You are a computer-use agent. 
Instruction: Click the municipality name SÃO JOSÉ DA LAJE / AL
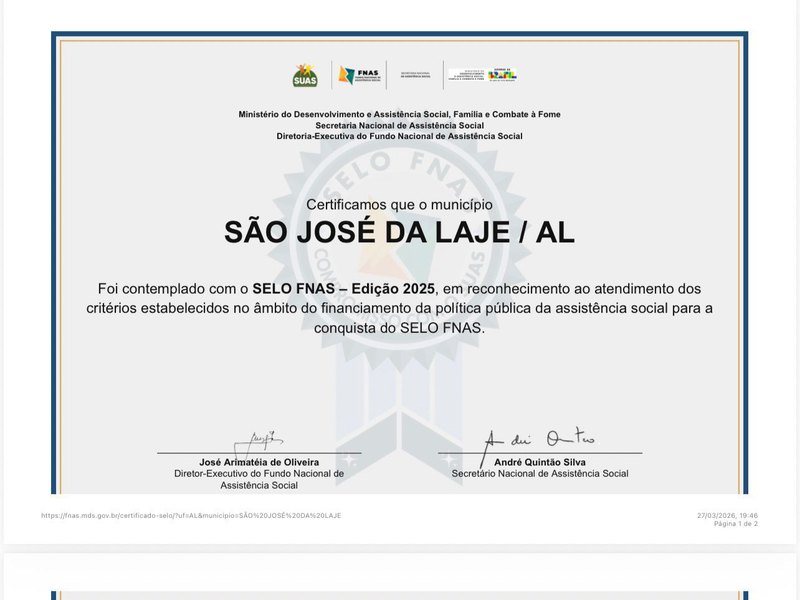pos(400,232)
